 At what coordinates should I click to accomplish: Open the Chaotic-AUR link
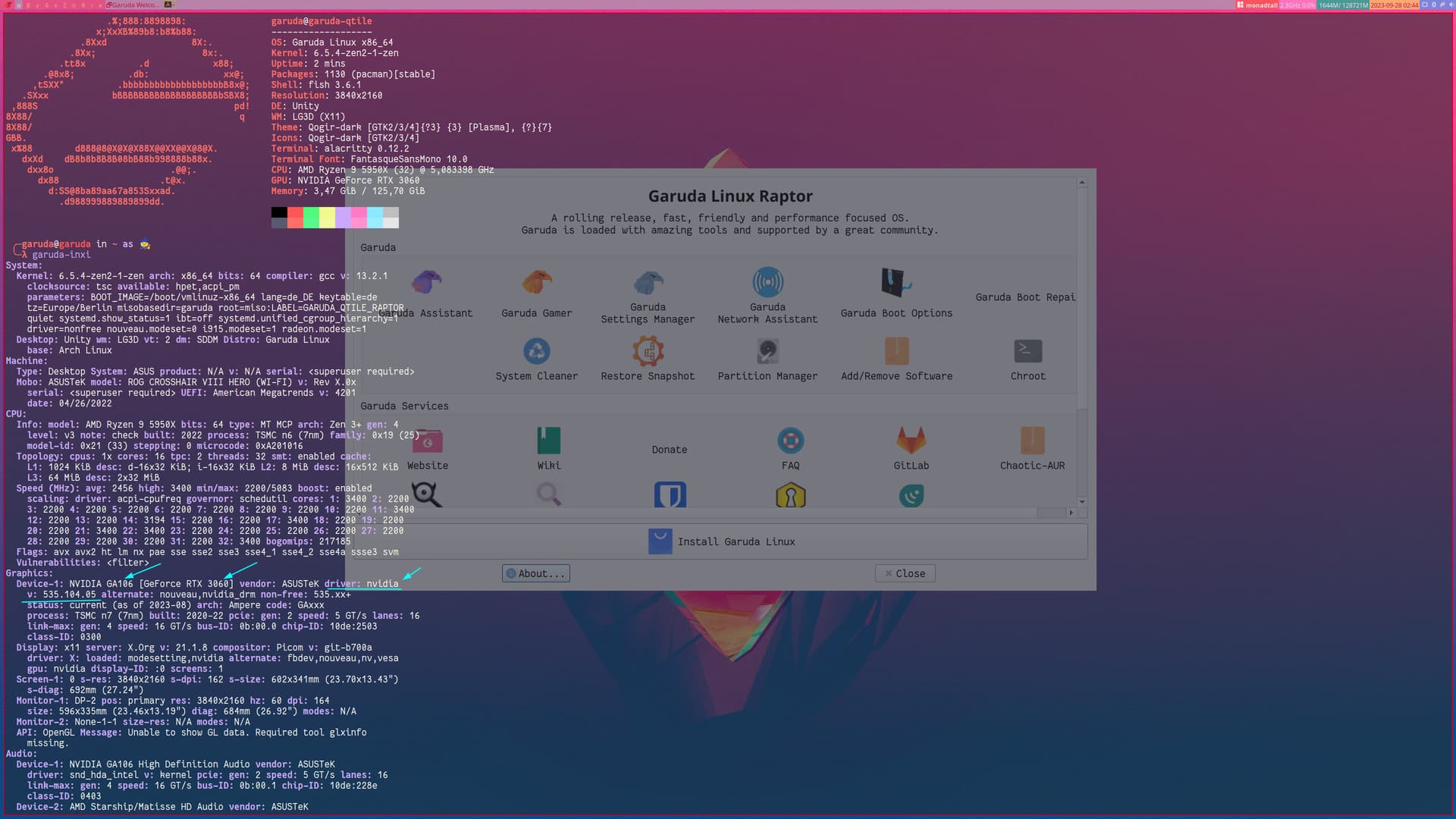coord(1032,449)
